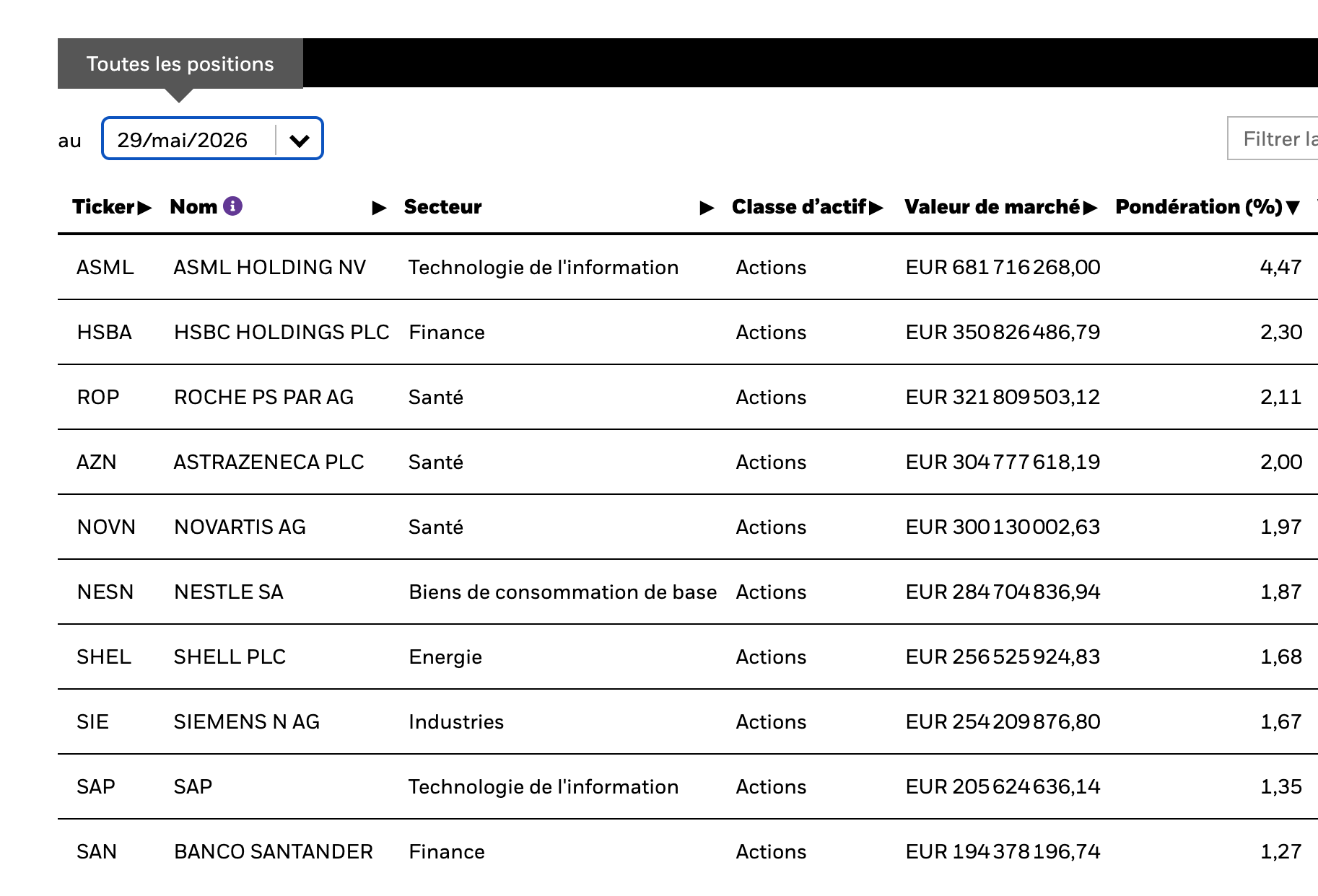Image resolution: width=1318 pixels, height=896 pixels.
Task: Click the date dropdown chevron arrow
Action: pos(300,140)
